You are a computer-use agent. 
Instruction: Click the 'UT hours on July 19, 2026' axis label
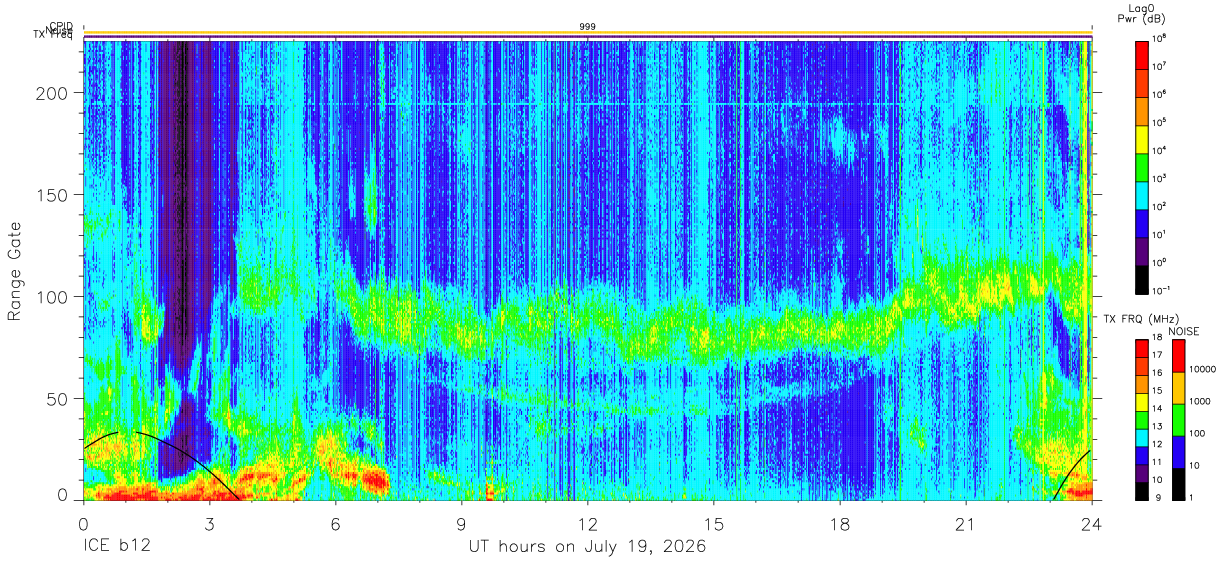[x=588, y=547]
